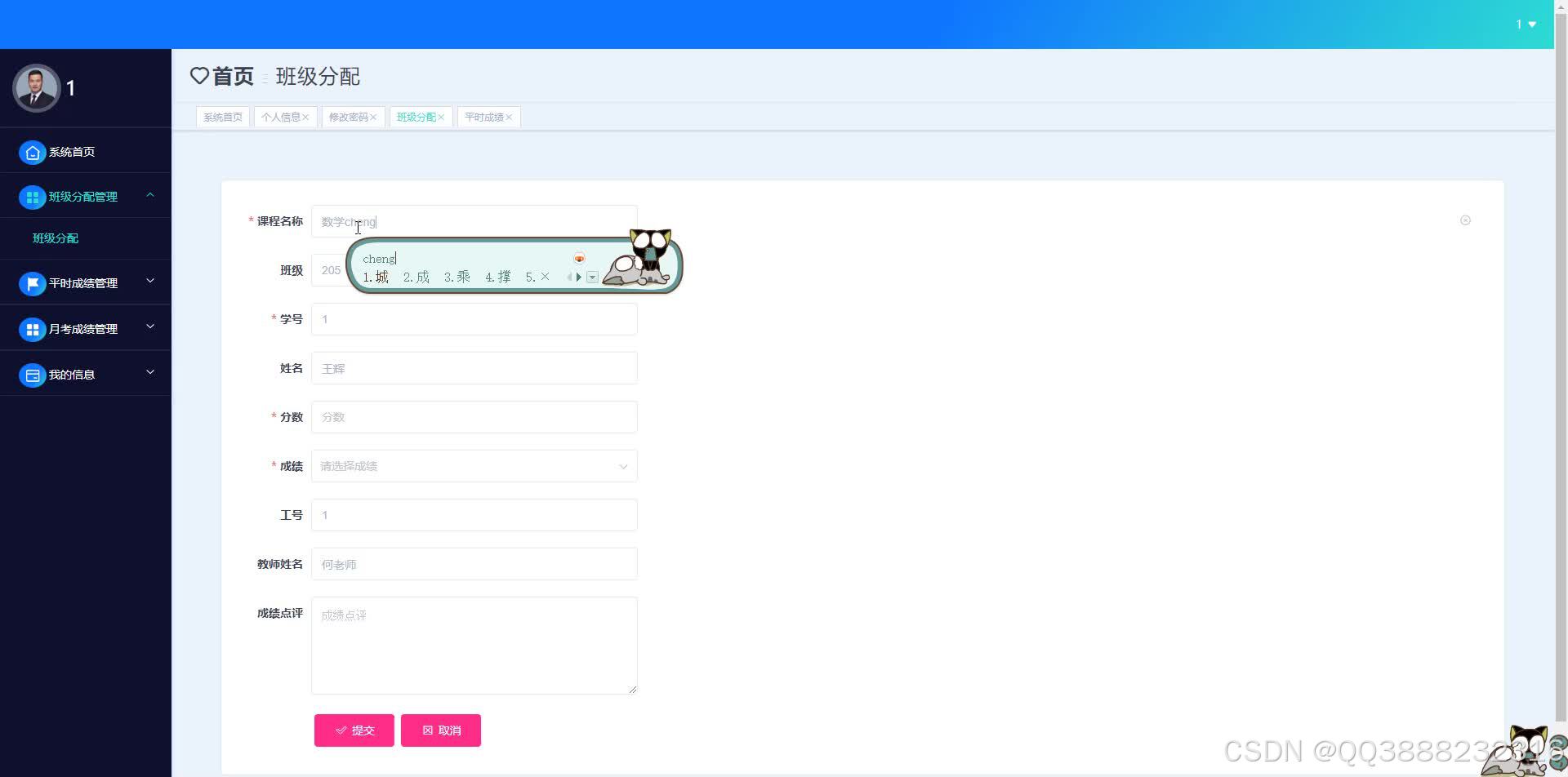Click the 学号 input field
Viewport: 1568px width, 777px height.
pyautogui.click(x=474, y=319)
